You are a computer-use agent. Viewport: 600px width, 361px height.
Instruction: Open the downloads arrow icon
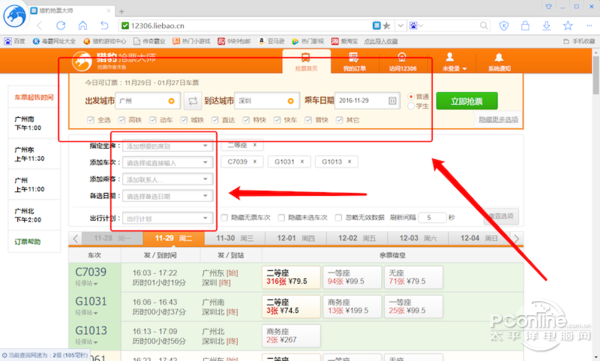(546, 26)
